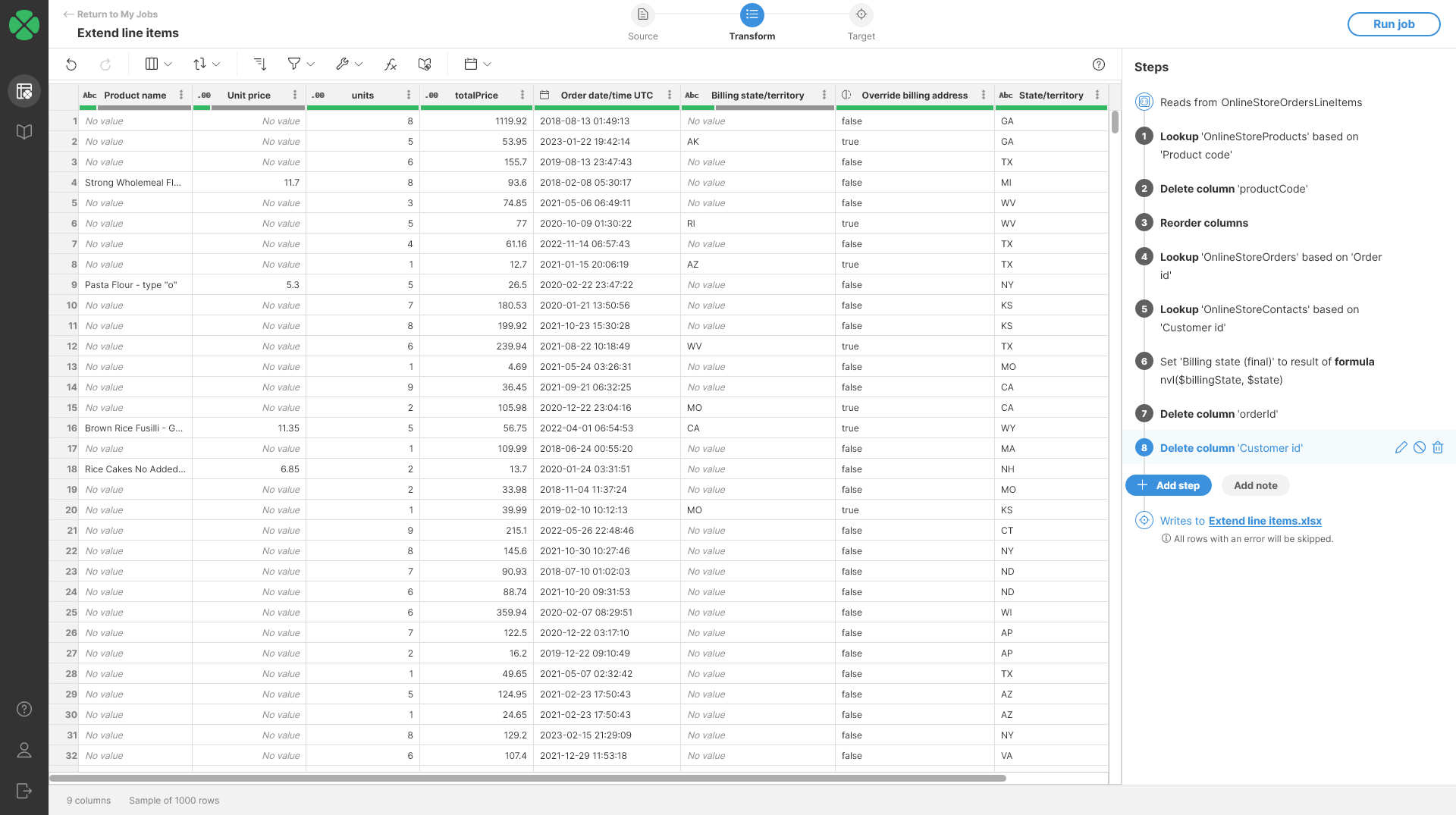Click the undo arrow in toolbar
Screen dimensions: 1456x815
(71, 64)
